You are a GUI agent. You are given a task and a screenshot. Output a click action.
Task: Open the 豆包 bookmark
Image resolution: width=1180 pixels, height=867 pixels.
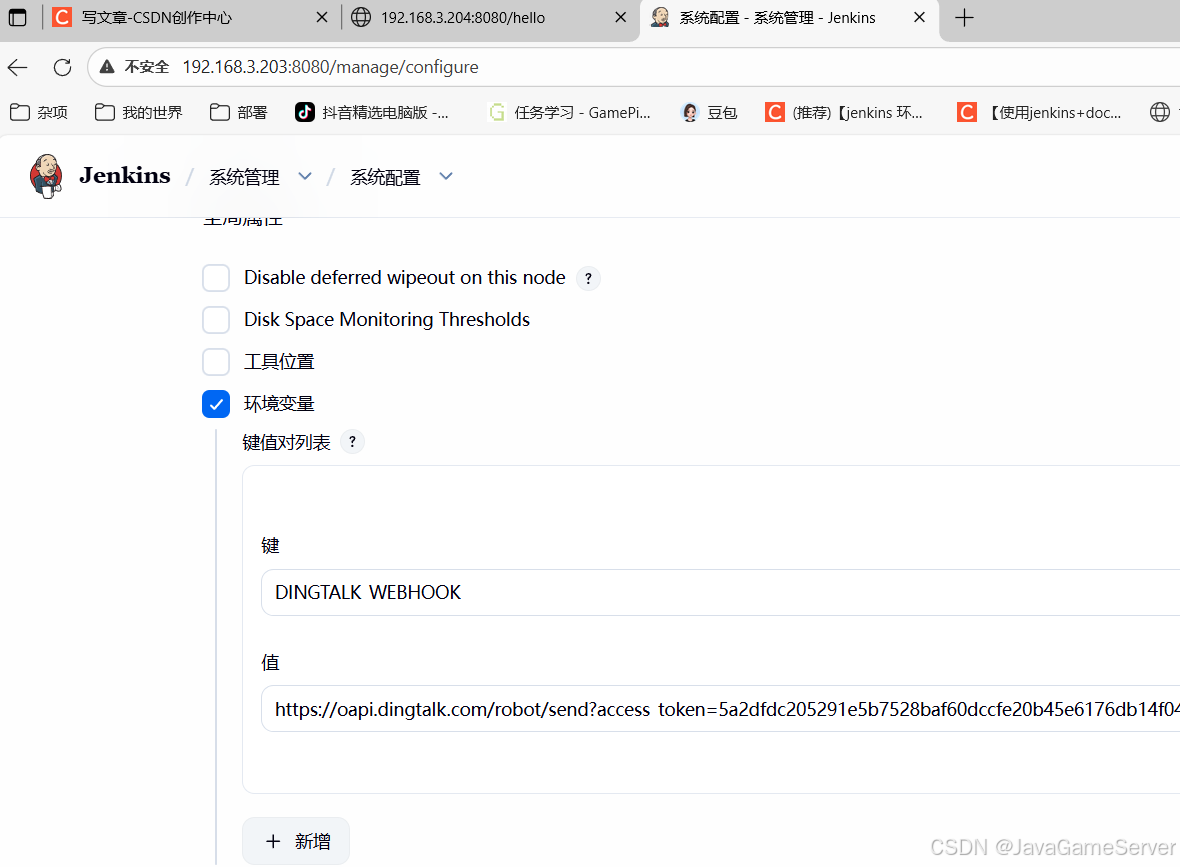click(x=709, y=112)
